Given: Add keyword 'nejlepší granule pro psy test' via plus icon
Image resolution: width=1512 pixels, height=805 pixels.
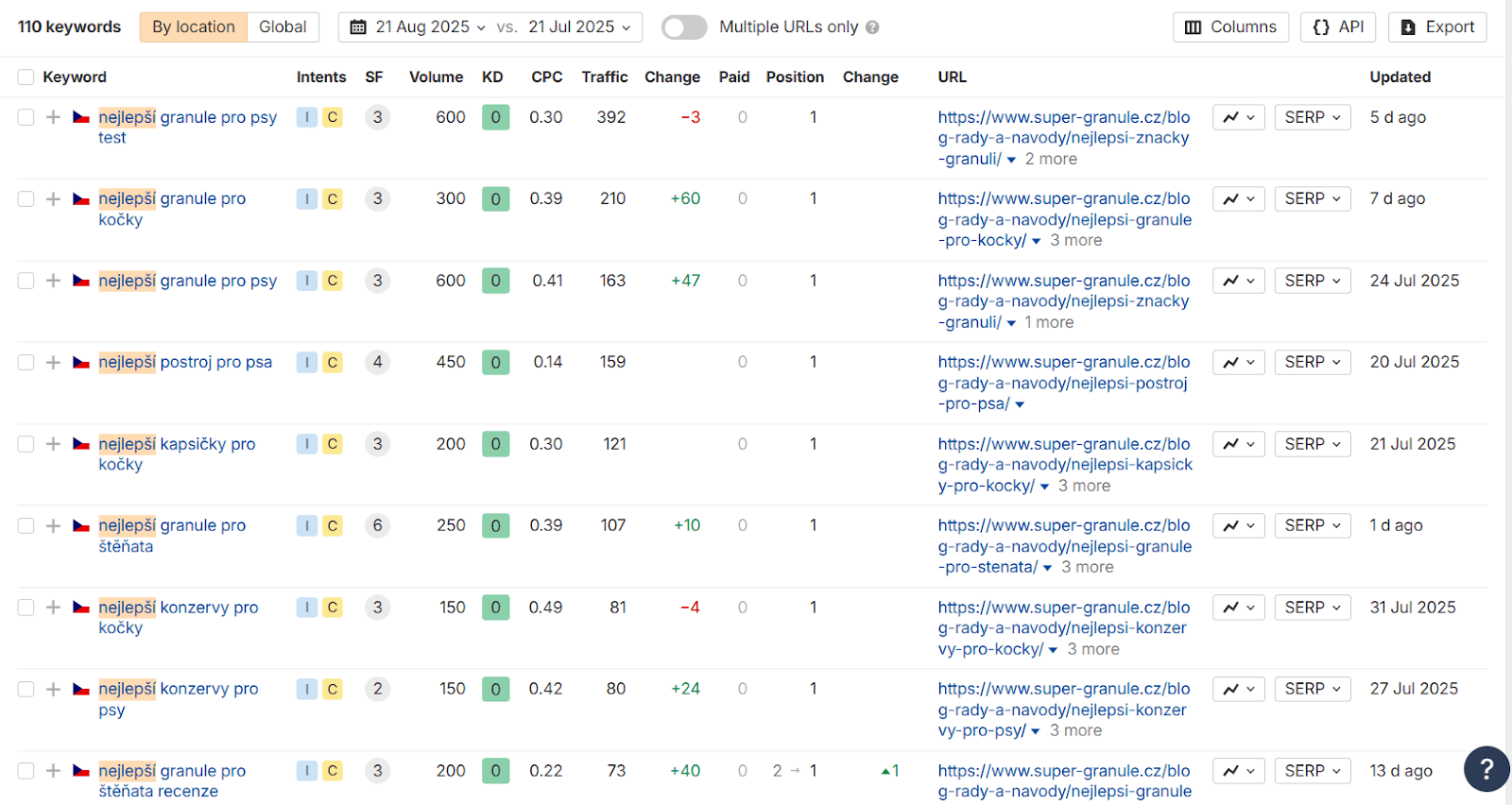Looking at the screenshot, I should click(54, 117).
